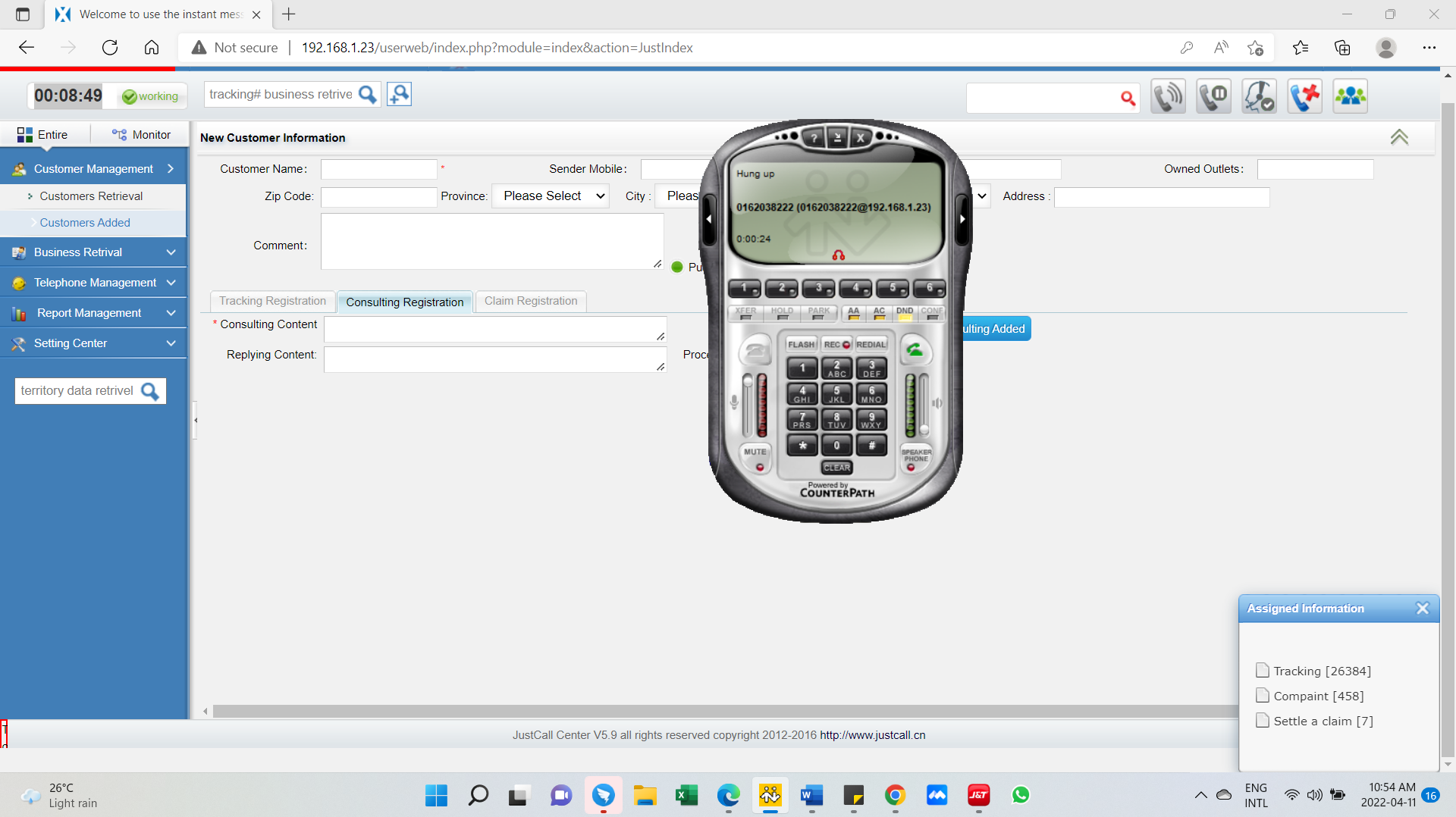Click the ringing phone call icon
Viewport: 1456px width, 817px height.
(x=1168, y=96)
